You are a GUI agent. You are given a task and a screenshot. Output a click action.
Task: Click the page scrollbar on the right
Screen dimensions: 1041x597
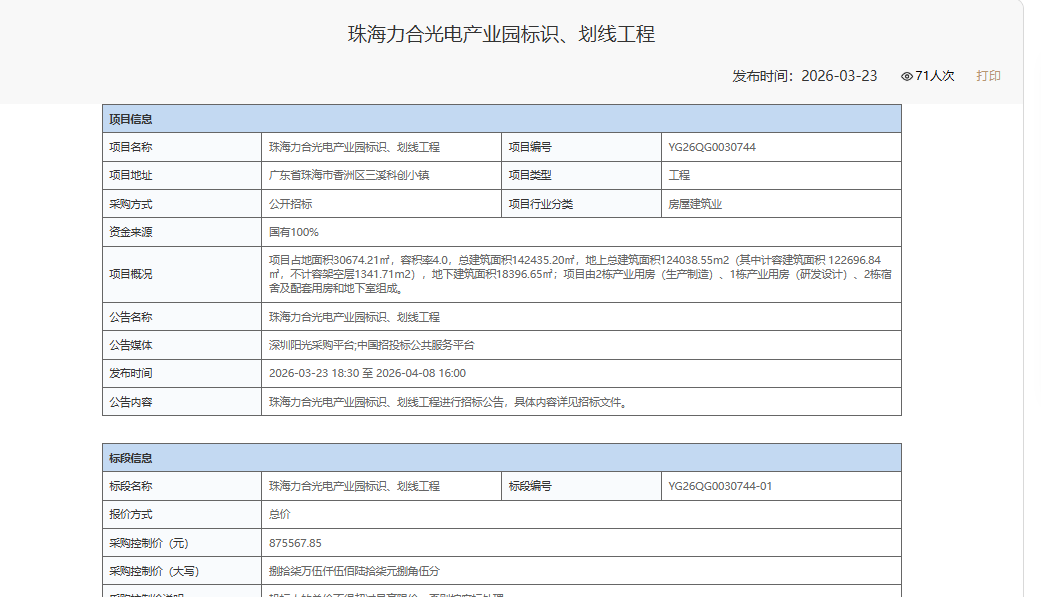click(1035, 300)
